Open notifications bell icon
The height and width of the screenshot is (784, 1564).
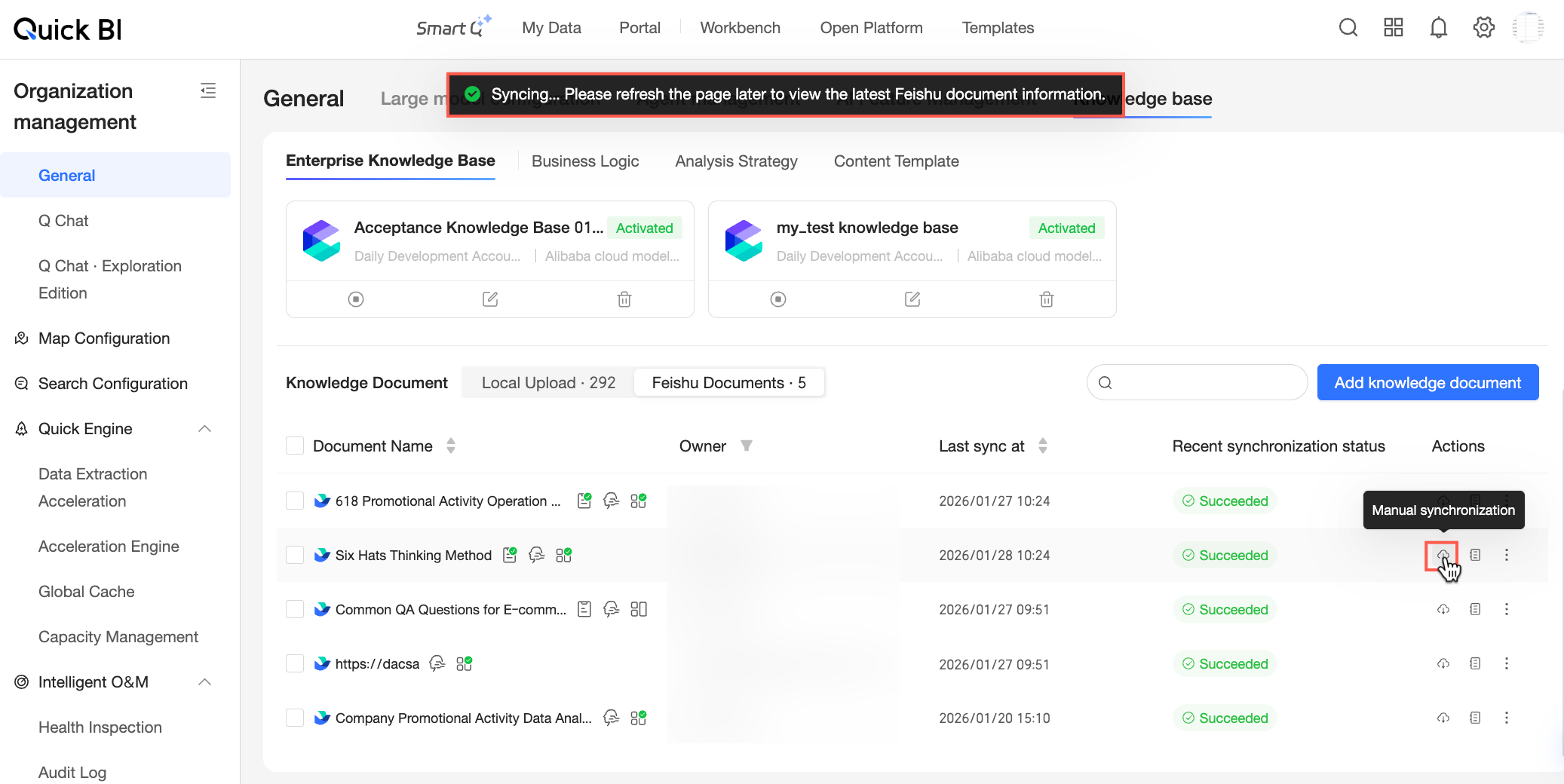1439,28
